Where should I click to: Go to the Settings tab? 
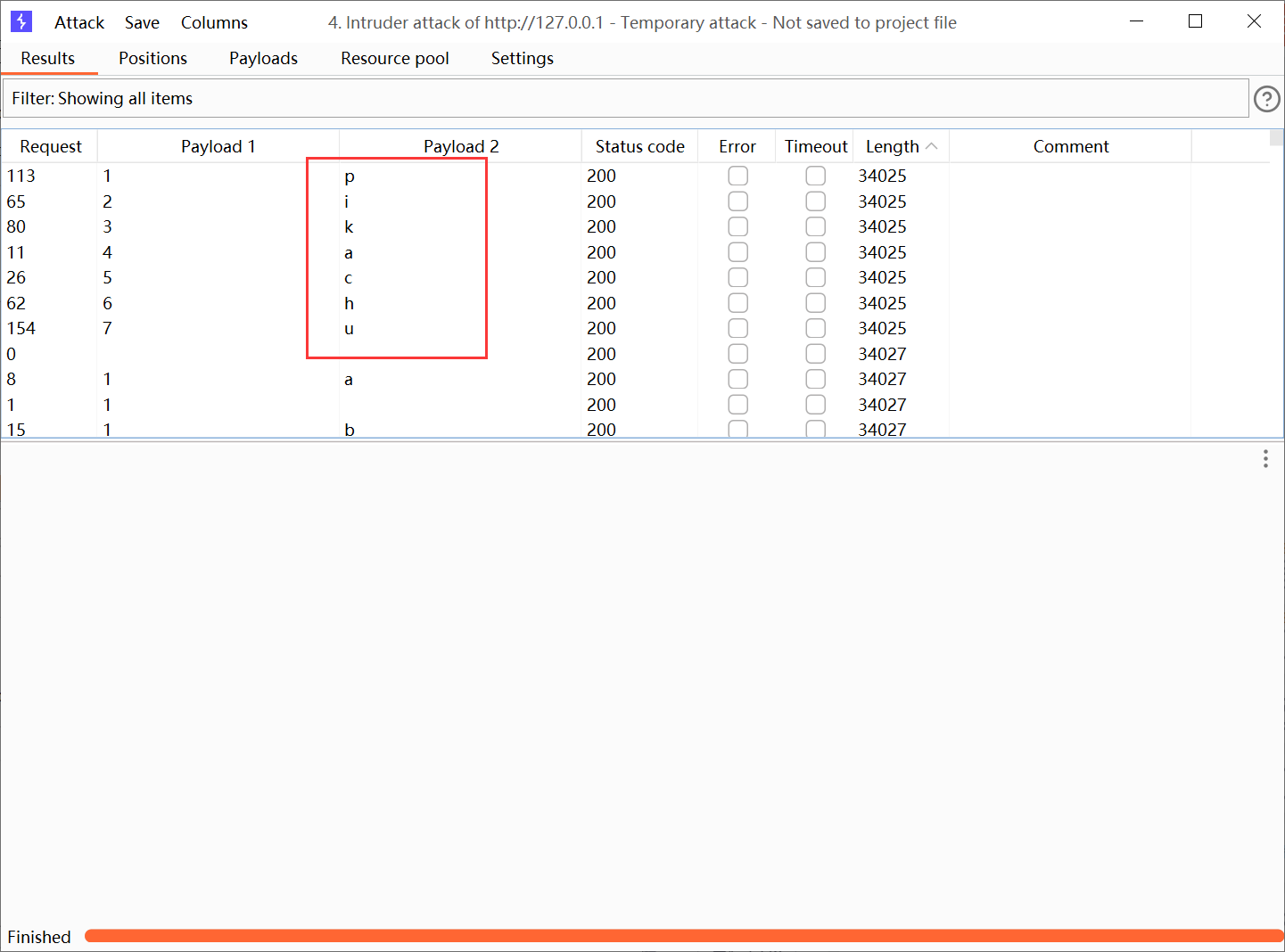click(522, 59)
